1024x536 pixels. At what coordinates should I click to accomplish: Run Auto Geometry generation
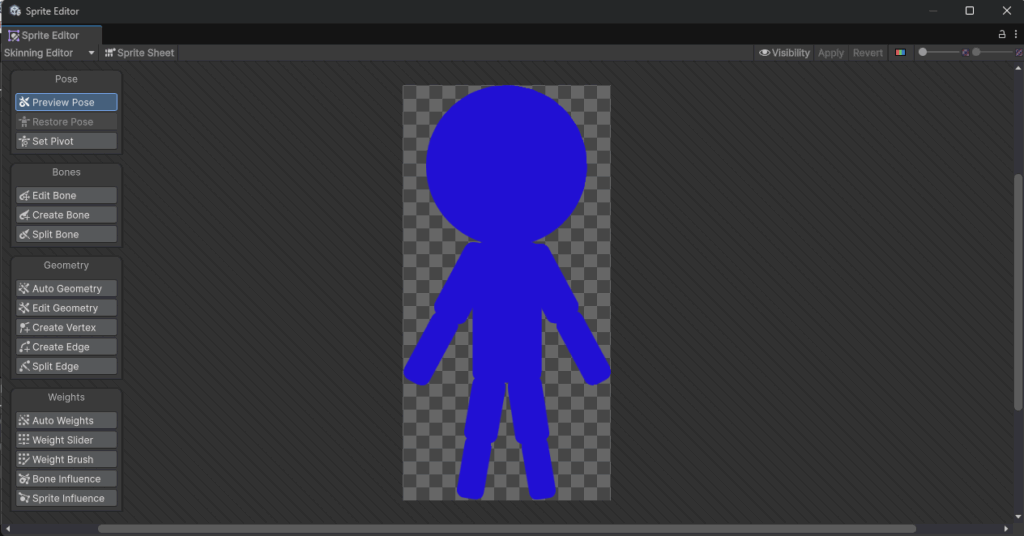coord(66,289)
